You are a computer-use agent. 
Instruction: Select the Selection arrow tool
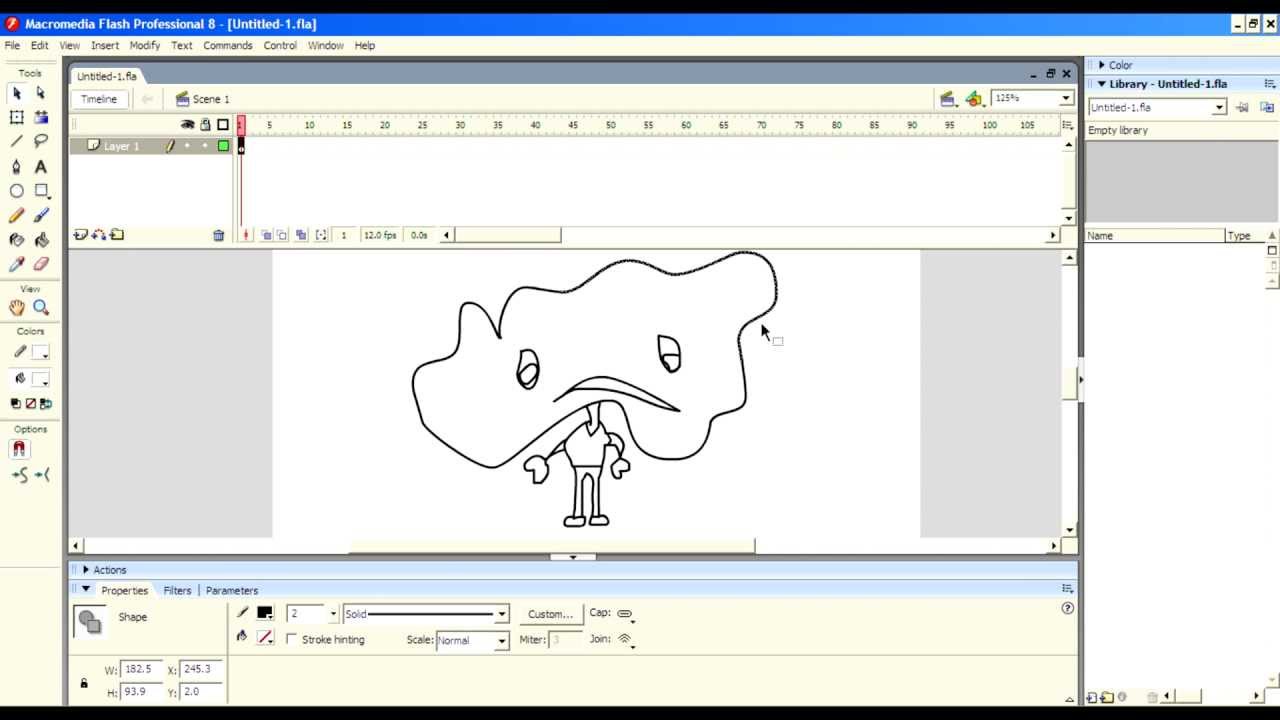[x=16, y=93]
